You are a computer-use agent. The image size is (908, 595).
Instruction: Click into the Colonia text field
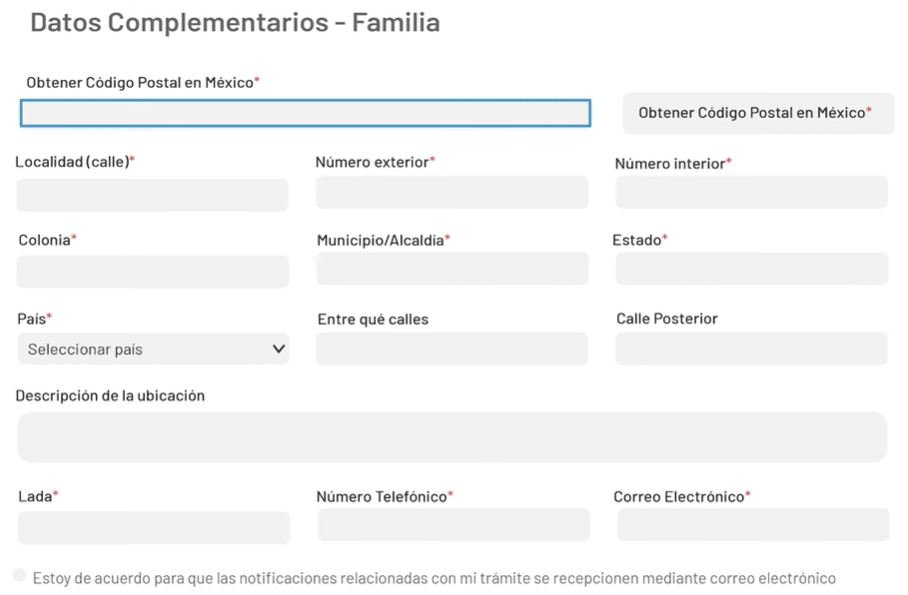[x=153, y=271]
